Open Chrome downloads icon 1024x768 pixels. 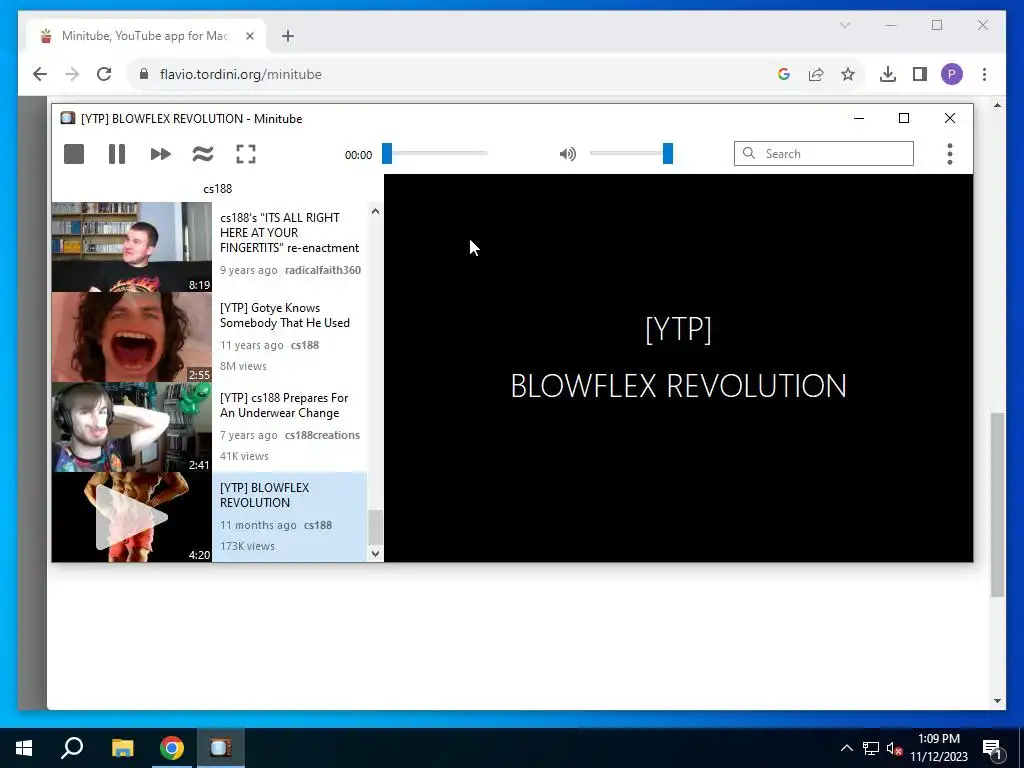888,74
